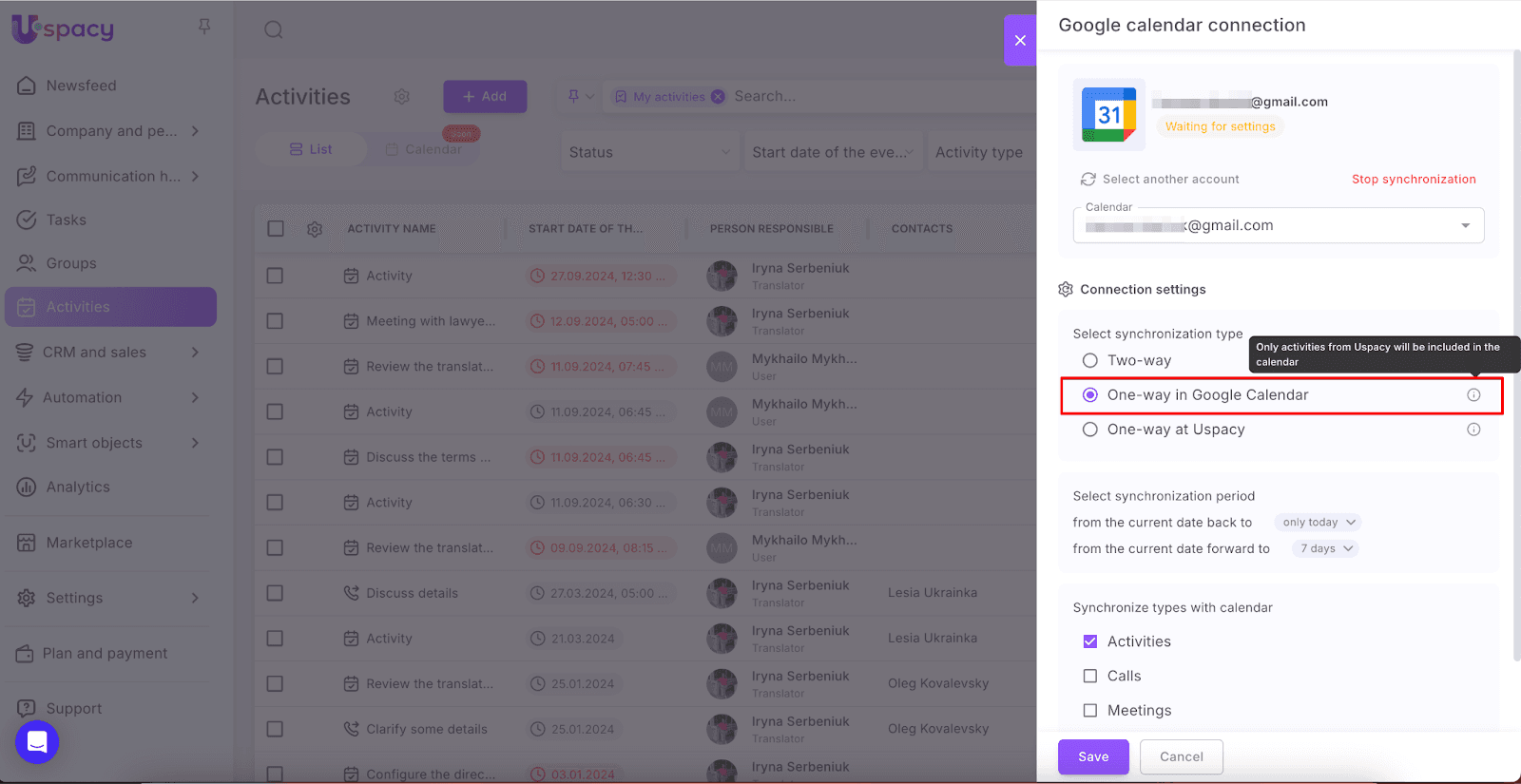Open the Calendar account dropdown
The height and width of the screenshot is (784, 1521).
coord(1465,226)
